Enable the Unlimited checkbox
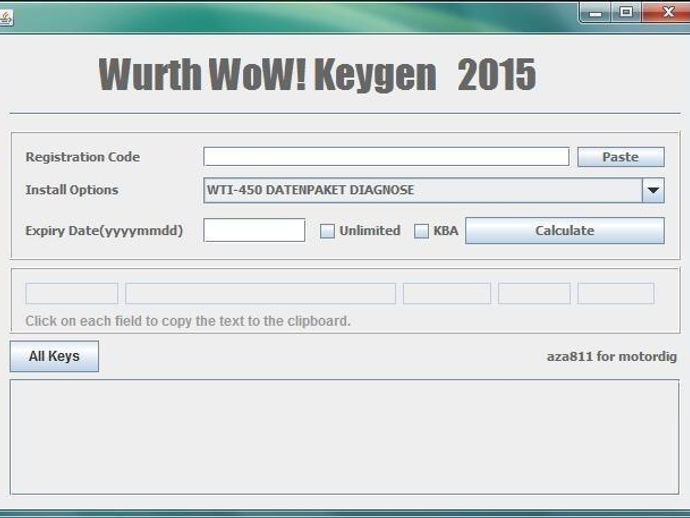 [x=327, y=231]
